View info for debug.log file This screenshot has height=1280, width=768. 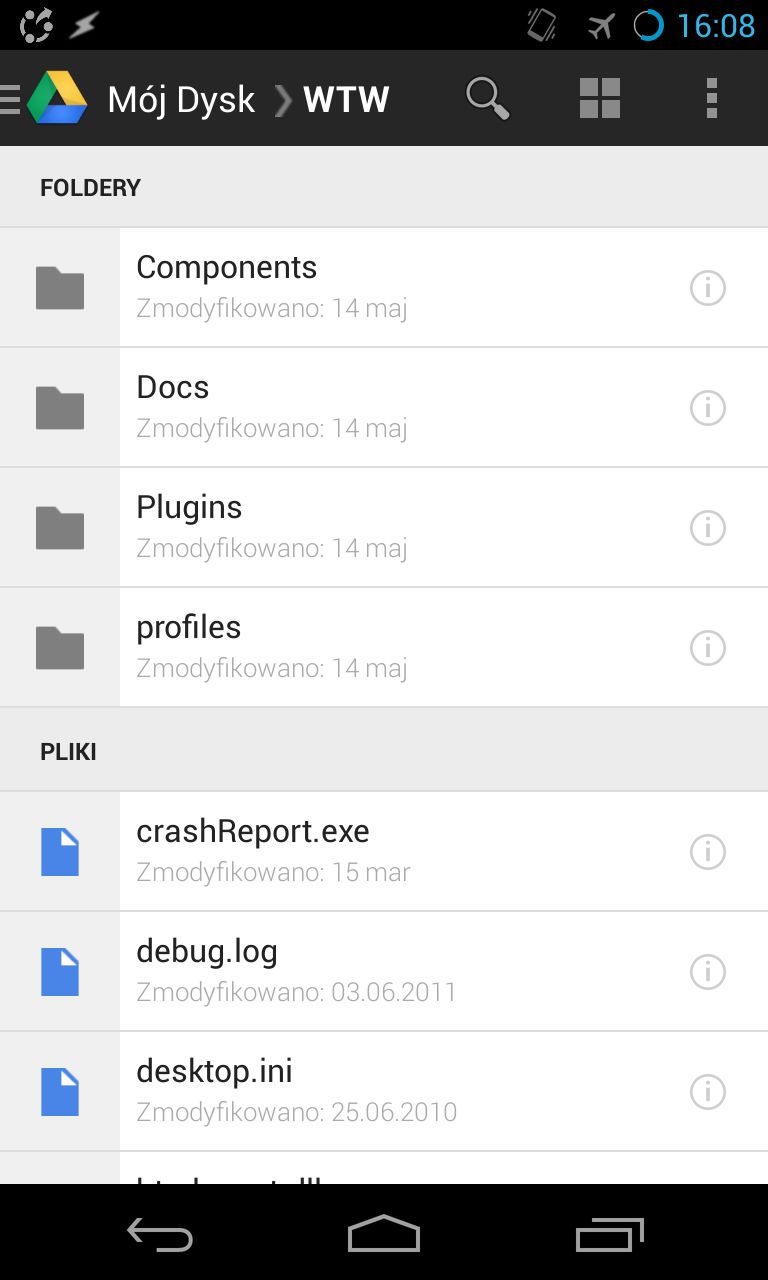(708, 972)
